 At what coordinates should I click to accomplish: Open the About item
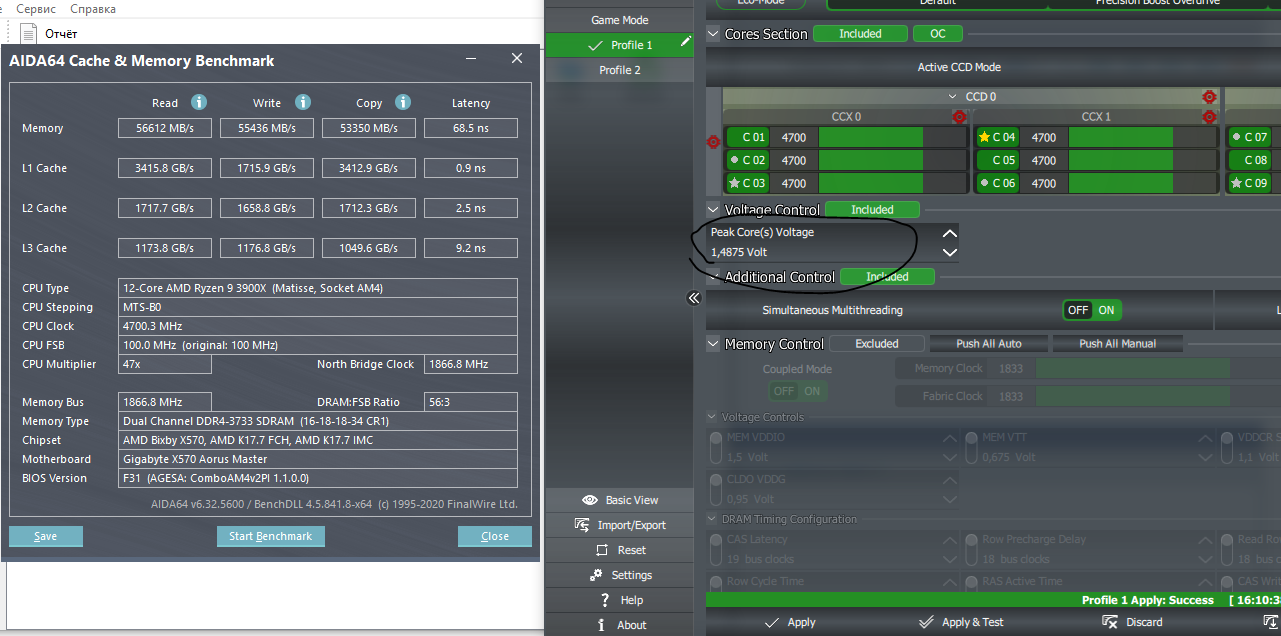point(619,625)
